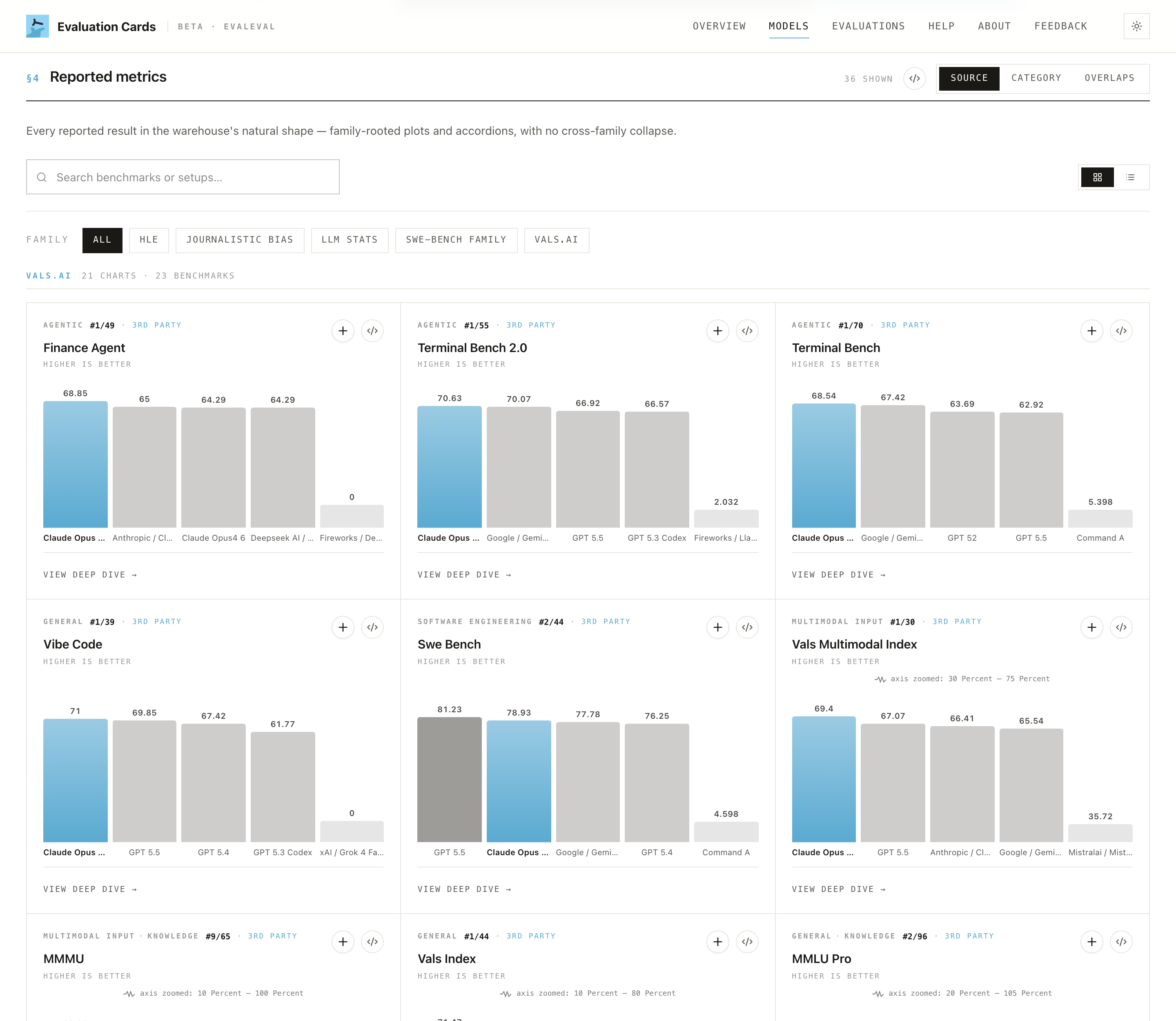The width and height of the screenshot is (1176, 1021).
Task: View deep dive for Terminal Bench 2.0
Action: click(x=464, y=575)
